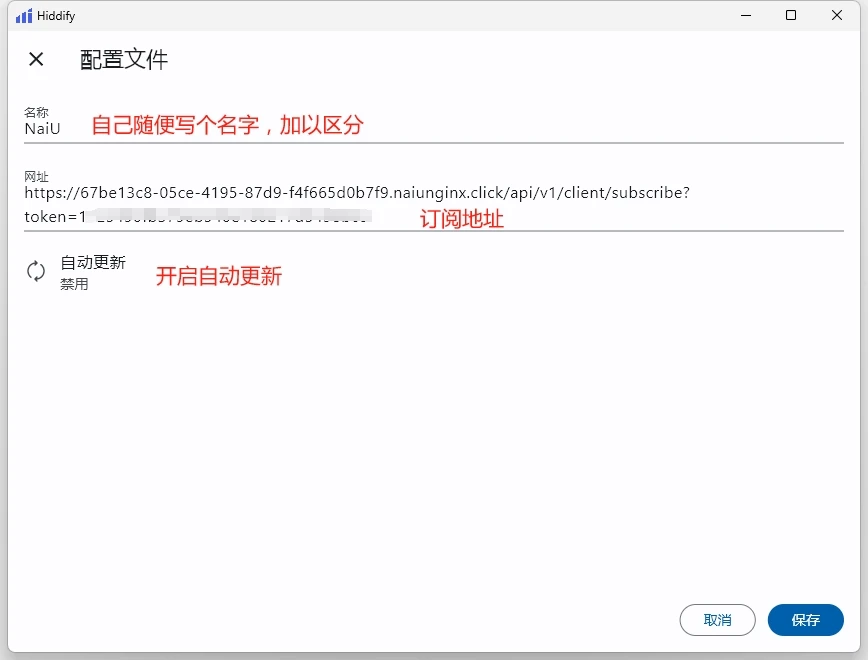
Task: Select the circular update arrows symbol
Action: coord(36,271)
